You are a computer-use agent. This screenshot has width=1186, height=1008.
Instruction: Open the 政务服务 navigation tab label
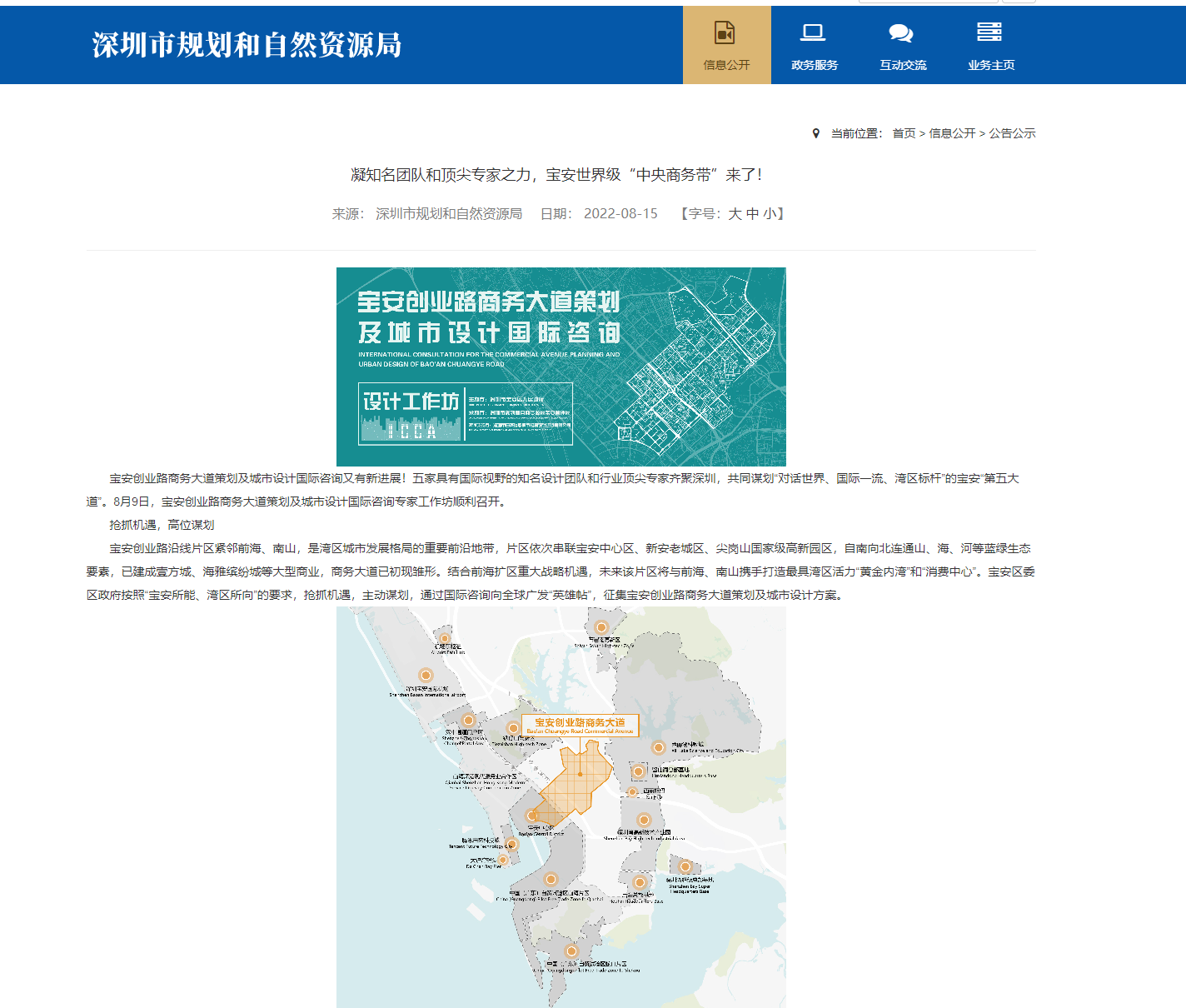815,65
